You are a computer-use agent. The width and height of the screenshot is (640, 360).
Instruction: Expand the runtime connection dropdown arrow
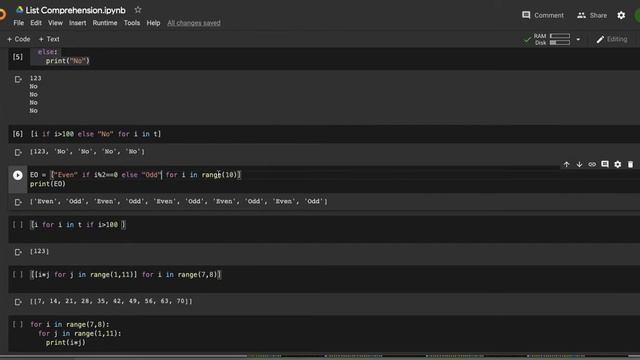[x=578, y=39]
